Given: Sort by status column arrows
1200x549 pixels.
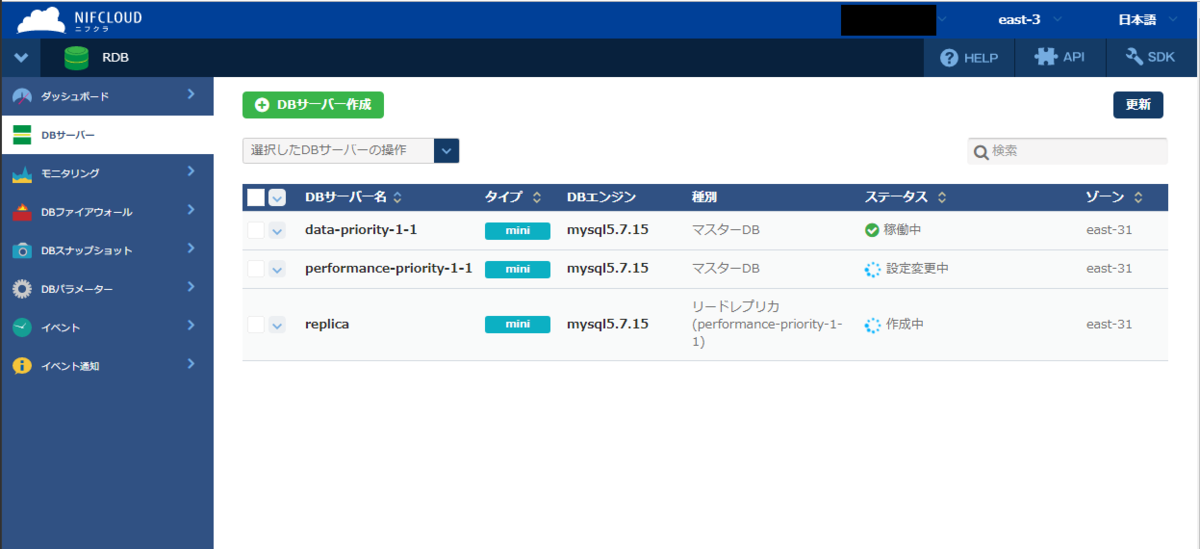Looking at the screenshot, I should pyautogui.click(x=942, y=198).
